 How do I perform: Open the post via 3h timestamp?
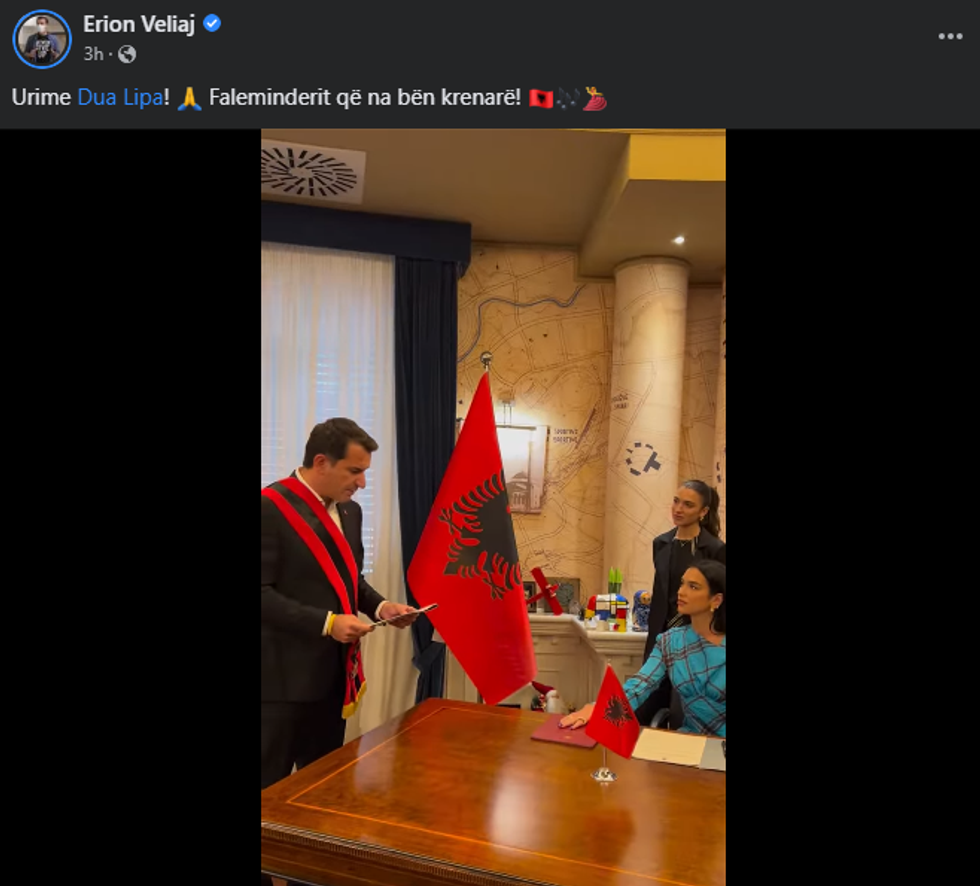(x=93, y=54)
